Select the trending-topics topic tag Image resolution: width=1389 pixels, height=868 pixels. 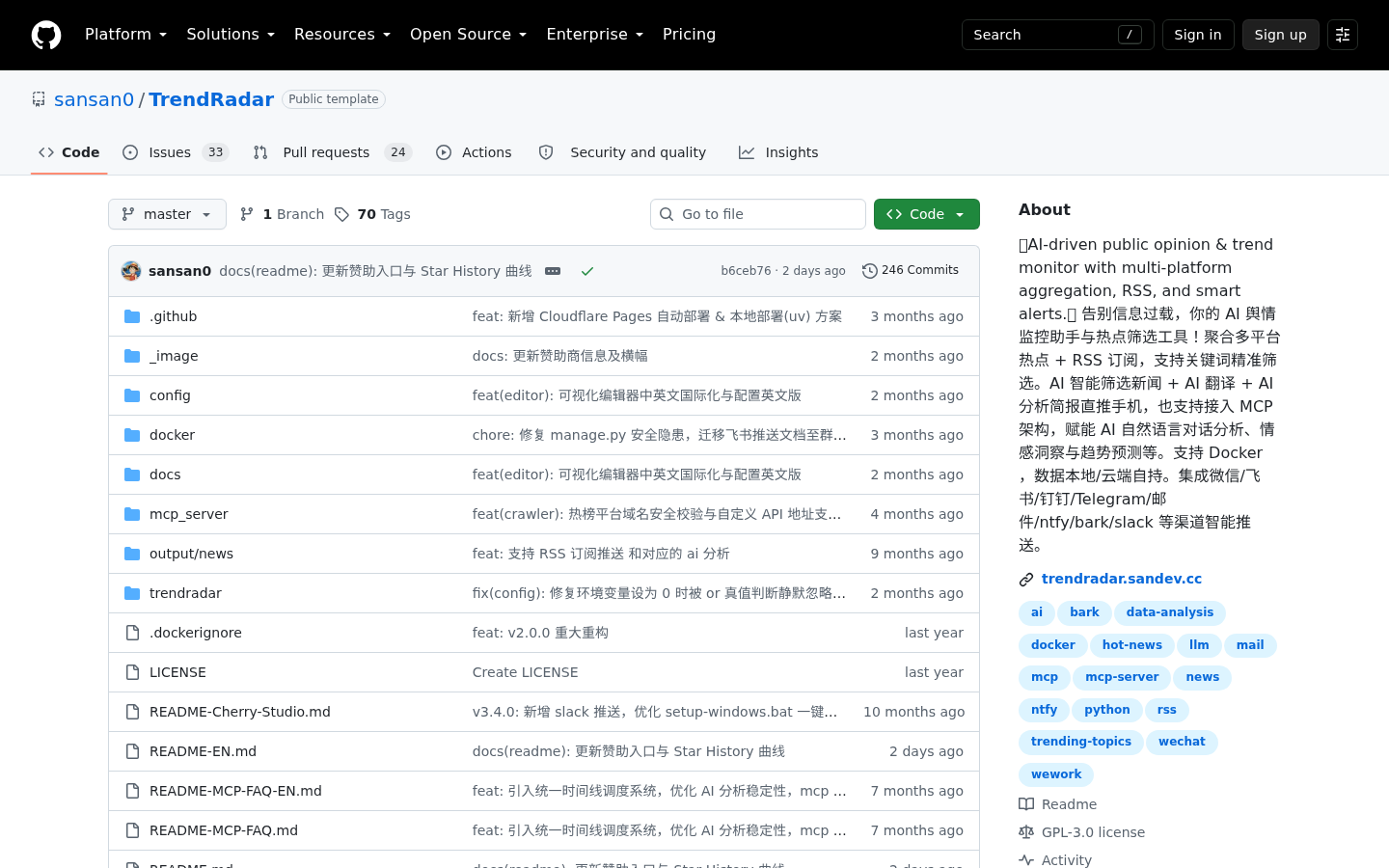click(x=1081, y=742)
